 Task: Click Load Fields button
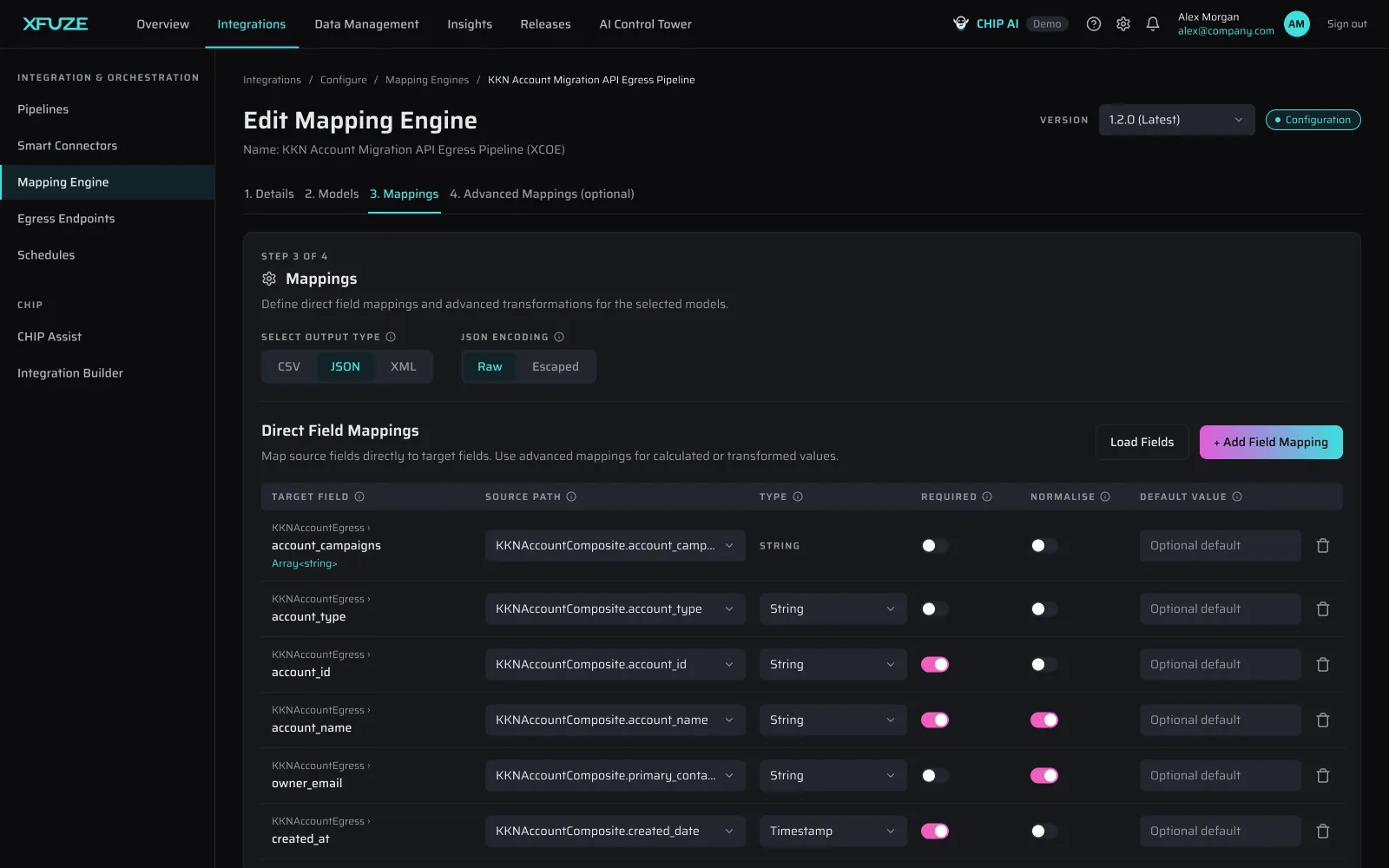1142,442
